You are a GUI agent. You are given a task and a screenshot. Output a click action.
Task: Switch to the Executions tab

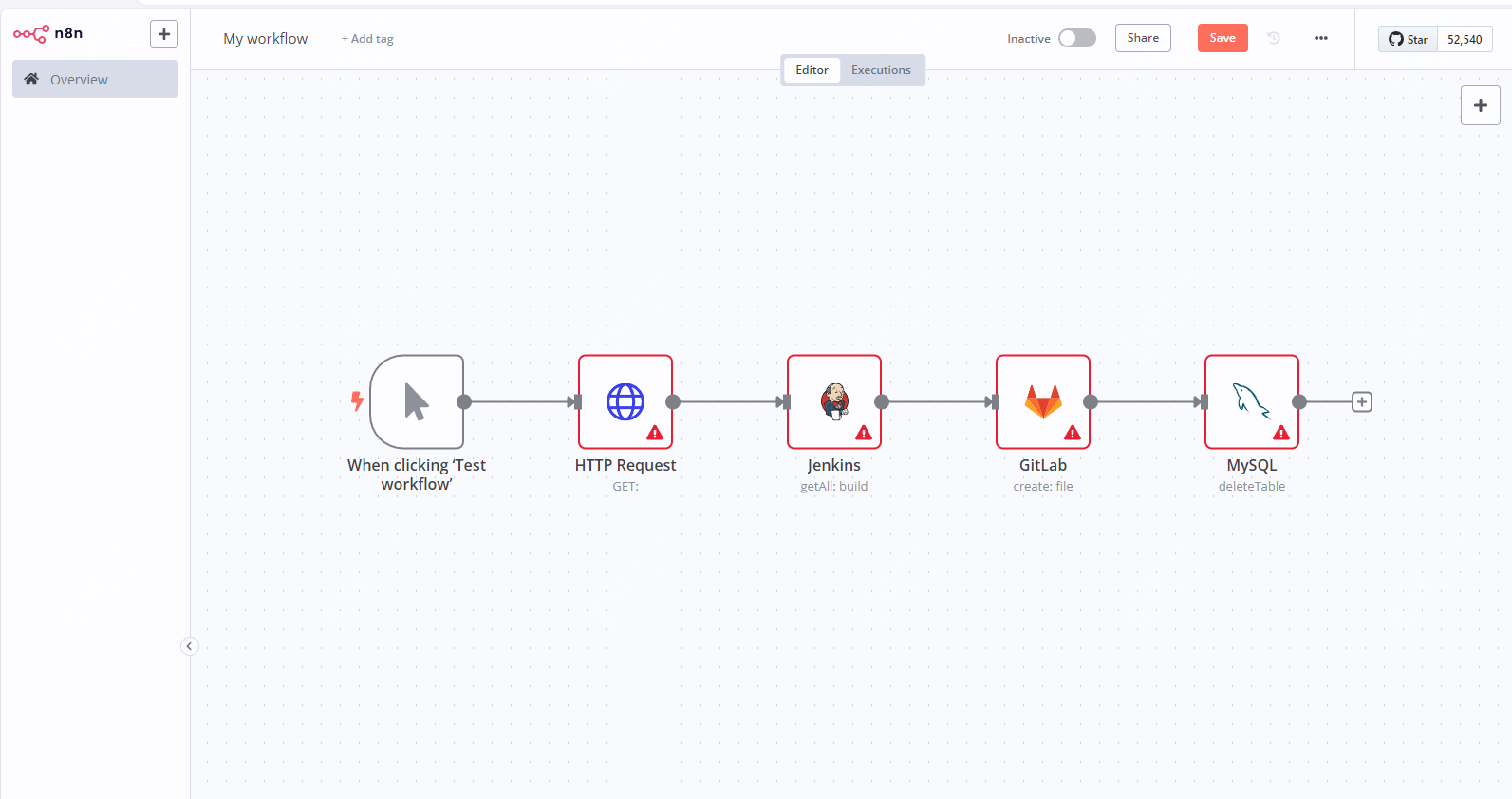point(880,70)
